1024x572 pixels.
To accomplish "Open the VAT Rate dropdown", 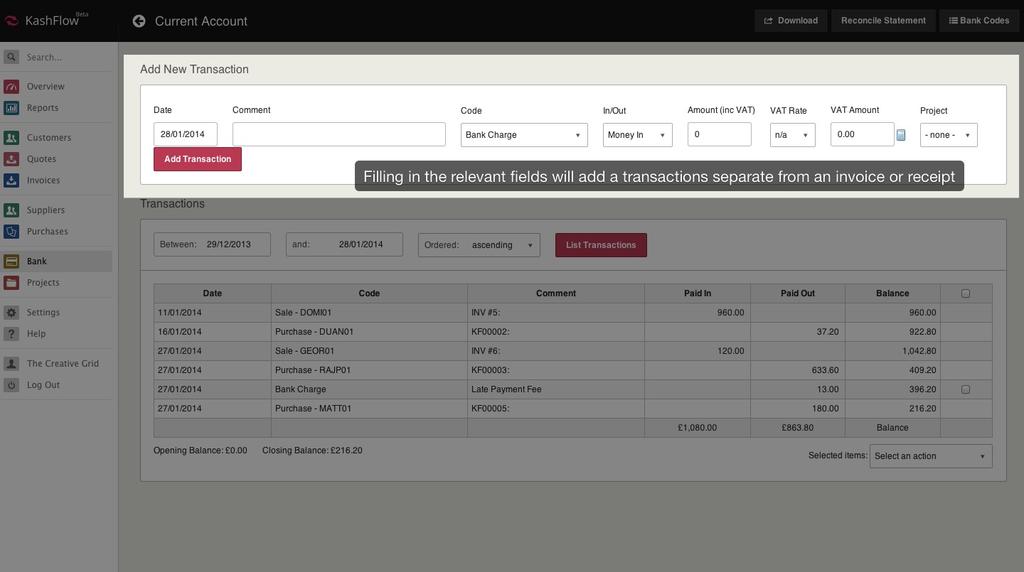I will pyautogui.click(x=792, y=135).
